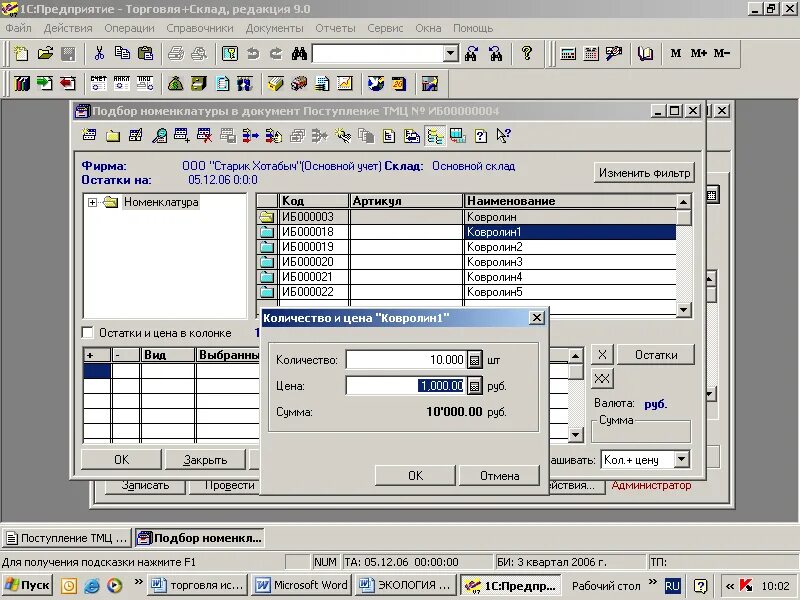Open the Документы menu
This screenshot has width=800, height=600.
(274, 28)
